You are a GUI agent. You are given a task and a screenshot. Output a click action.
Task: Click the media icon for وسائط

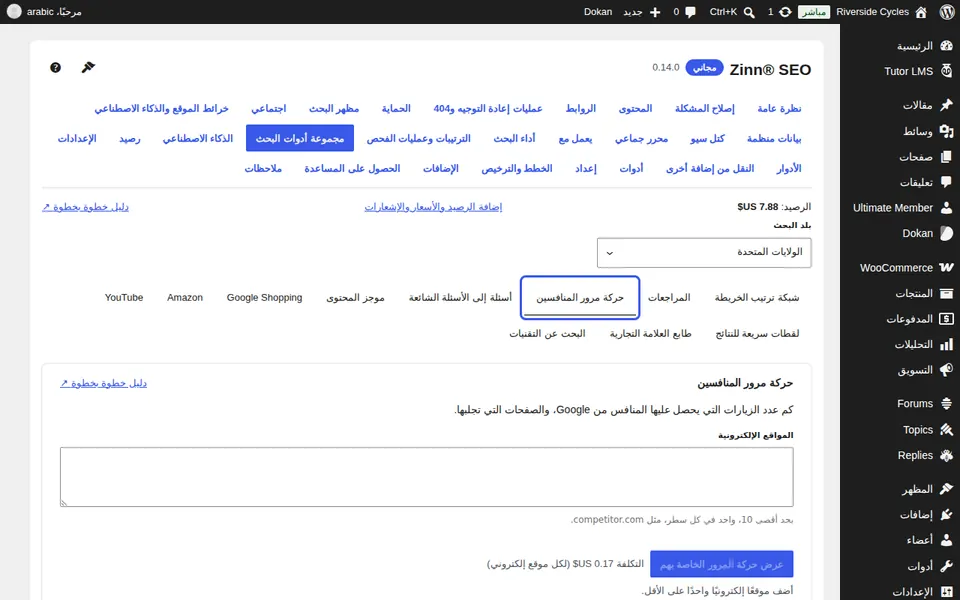point(946,131)
